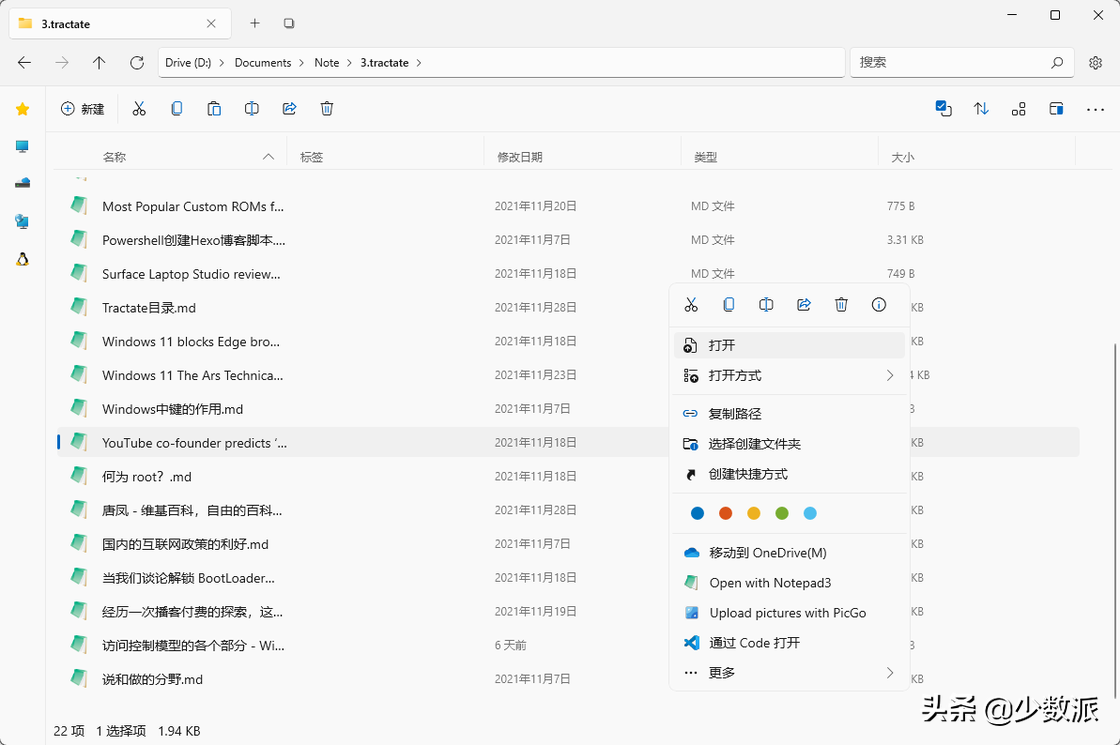Copy the selected file from the toolbar
Screen dimensions: 1120x745
[x=176, y=108]
